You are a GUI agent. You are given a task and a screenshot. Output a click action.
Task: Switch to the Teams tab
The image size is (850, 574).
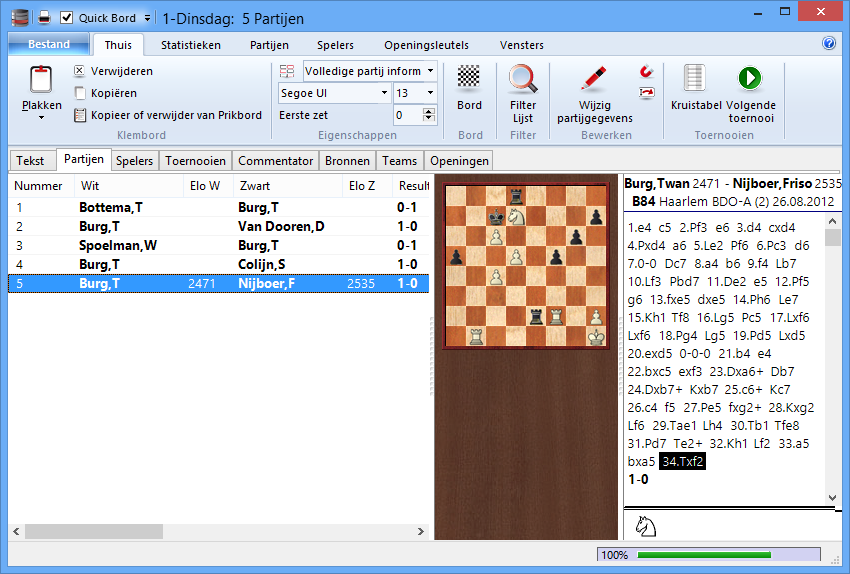(x=400, y=161)
